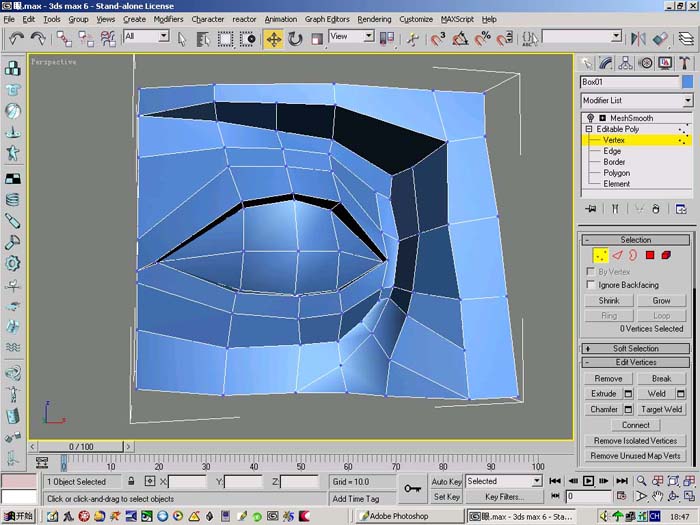Image resolution: width=700 pixels, height=525 pixels.
Task: Select the Edge sub-object icon in Selection
Action: tap(617, 255)
